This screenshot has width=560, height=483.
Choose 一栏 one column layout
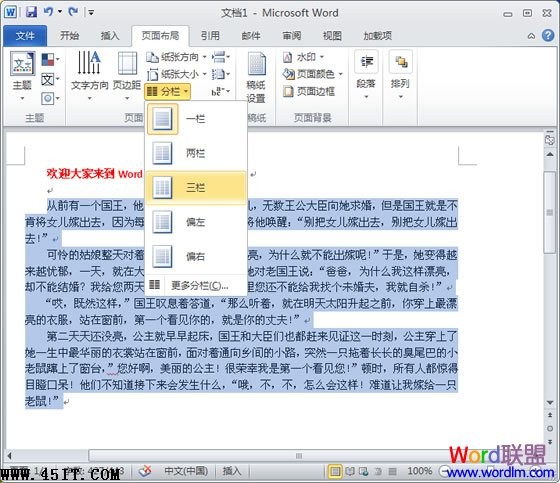196,119
